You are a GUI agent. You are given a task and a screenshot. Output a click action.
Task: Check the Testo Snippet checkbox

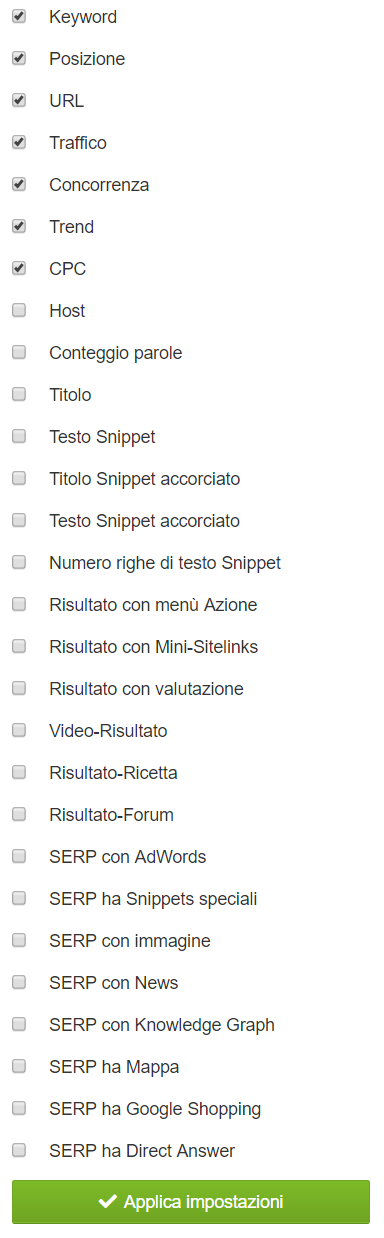[x=19, y=436]
